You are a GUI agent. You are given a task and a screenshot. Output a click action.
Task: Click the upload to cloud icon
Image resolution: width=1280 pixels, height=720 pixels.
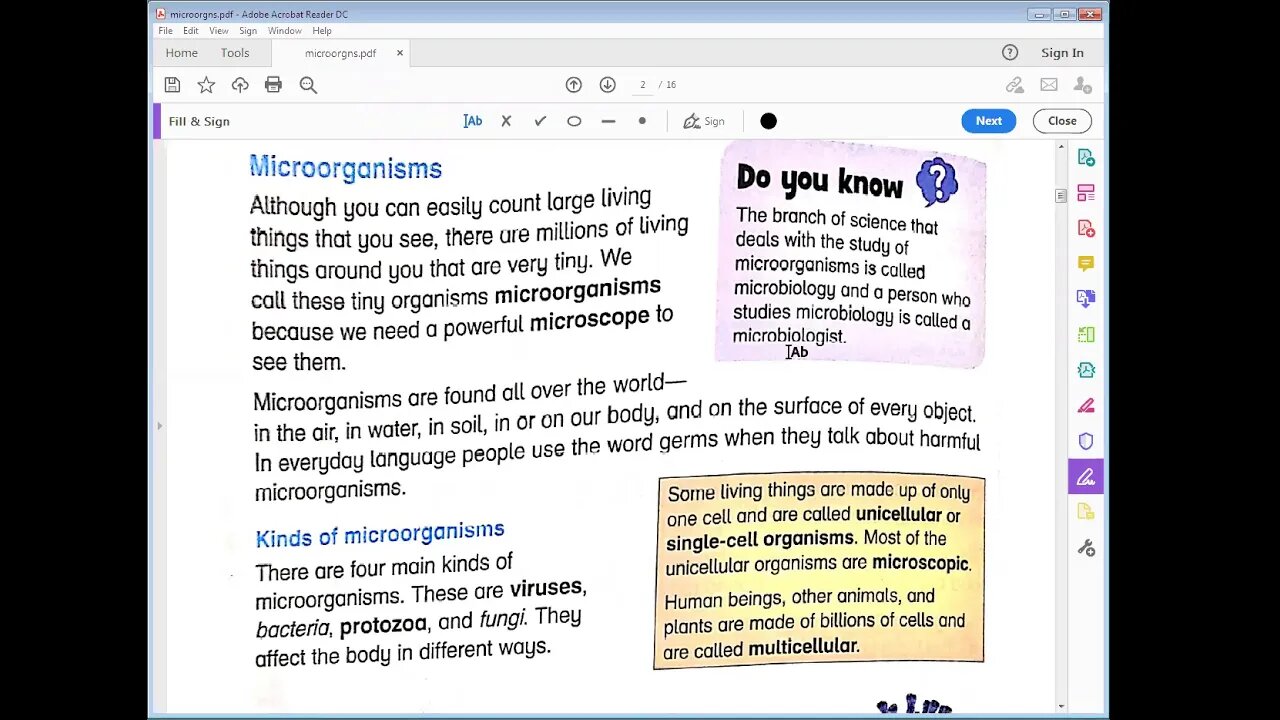click(240, 85)
